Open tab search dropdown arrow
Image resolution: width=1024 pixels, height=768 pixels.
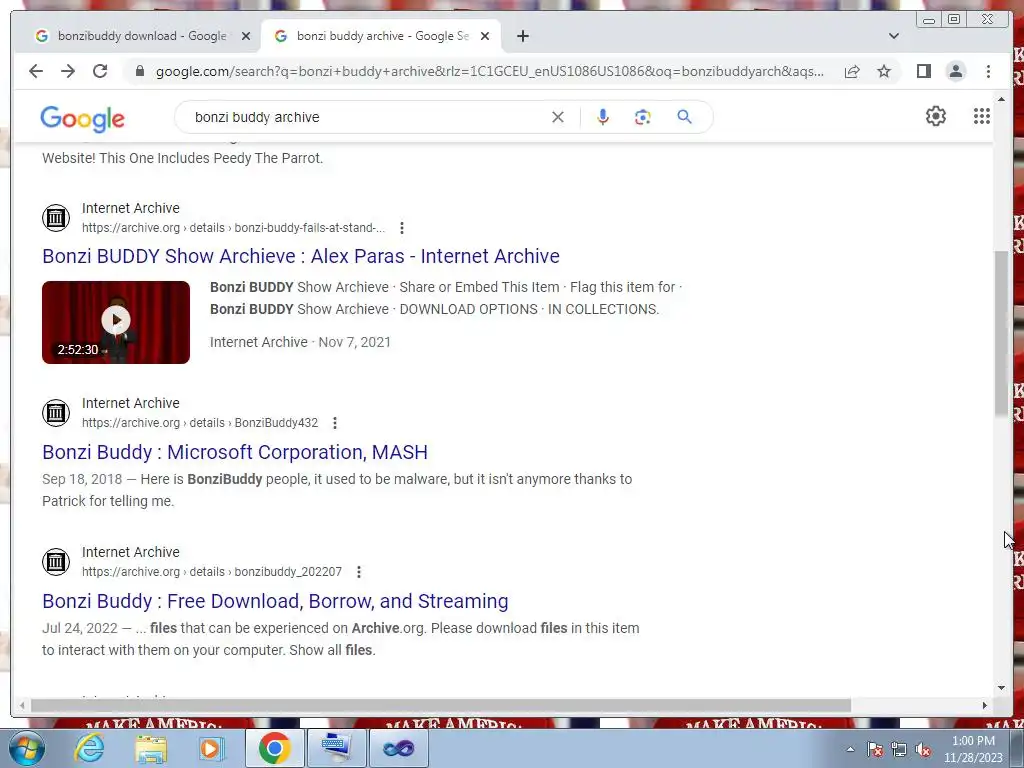point(894,36)
